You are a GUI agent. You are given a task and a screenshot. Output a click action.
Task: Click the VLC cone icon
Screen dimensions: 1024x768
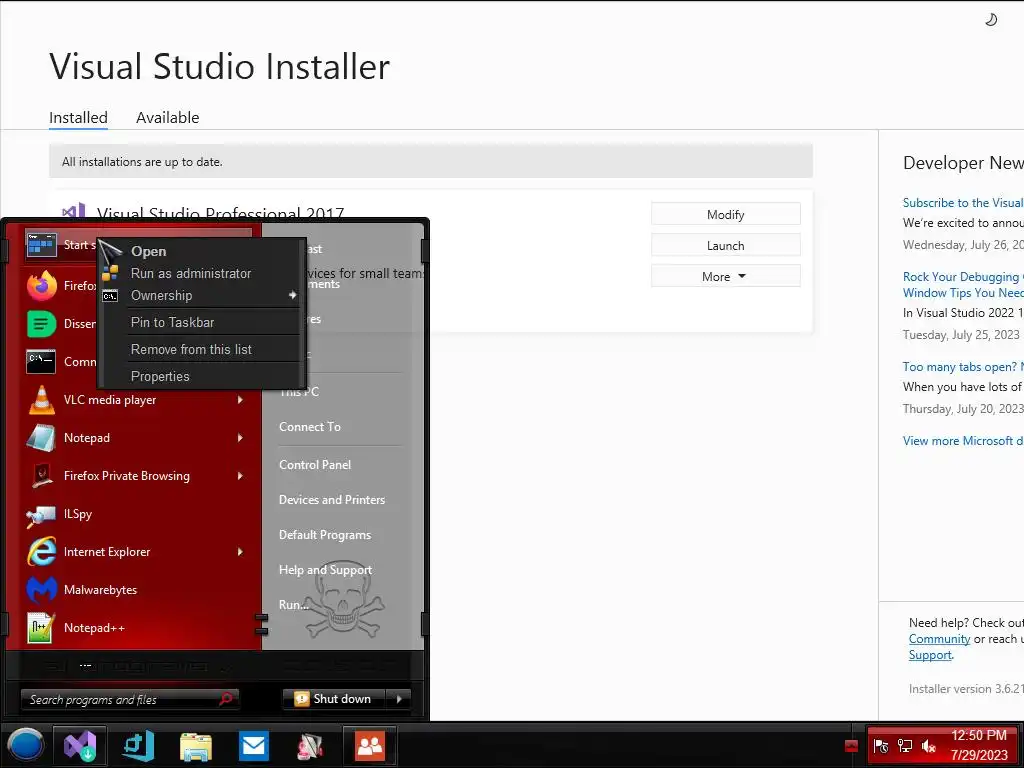tap(42, 400)
